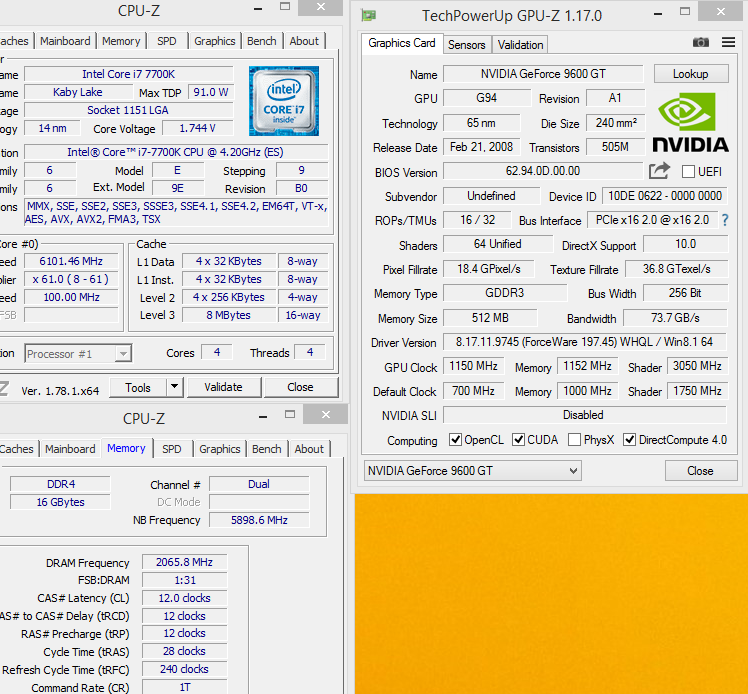The width and height of the screenshot is (748, 694).
Task: Switch to the Sensors tab in GPU-Z
Action: pyautogui.click(x=466, y=44)
